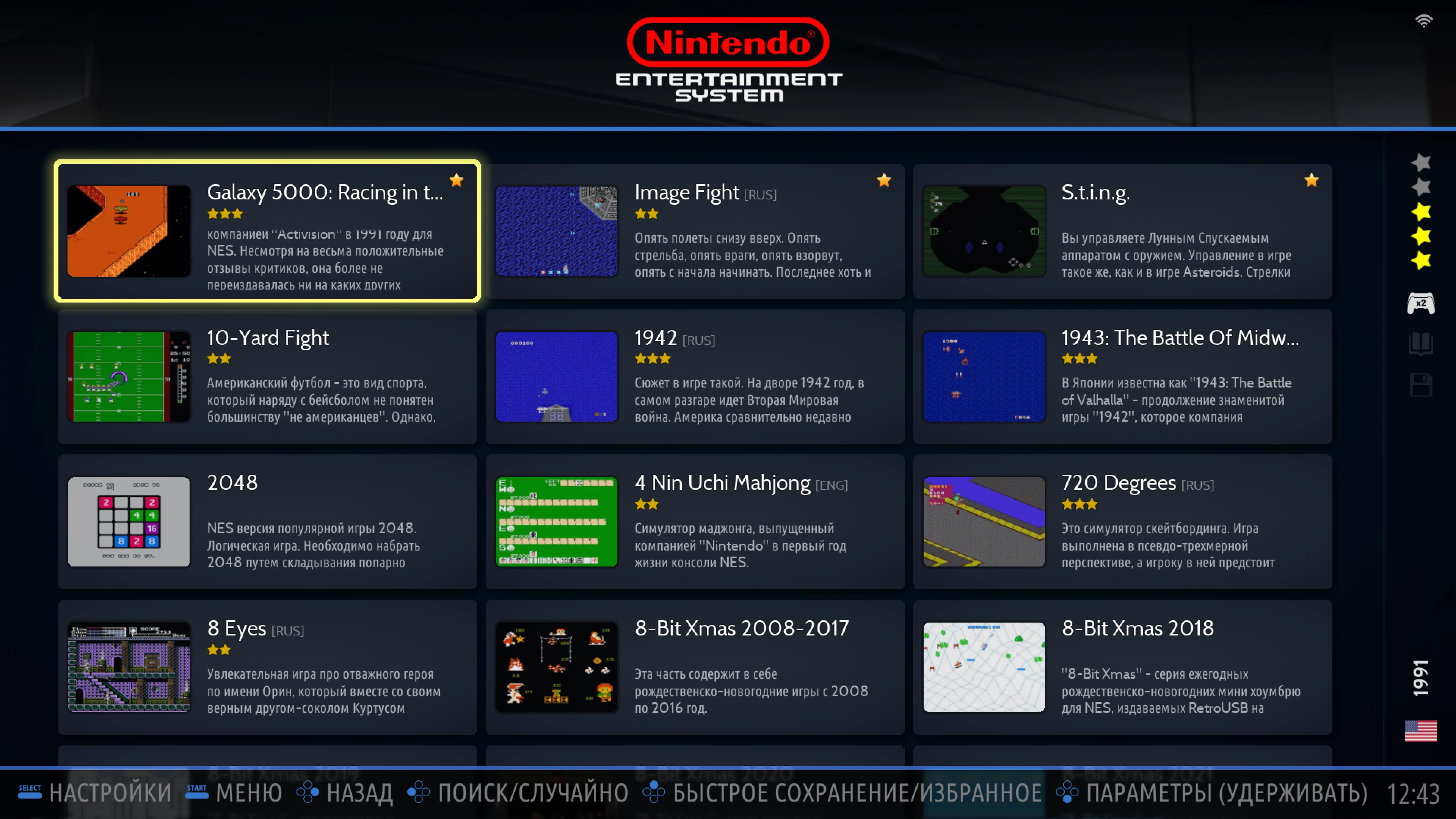Click the 2048 description text

314,545
